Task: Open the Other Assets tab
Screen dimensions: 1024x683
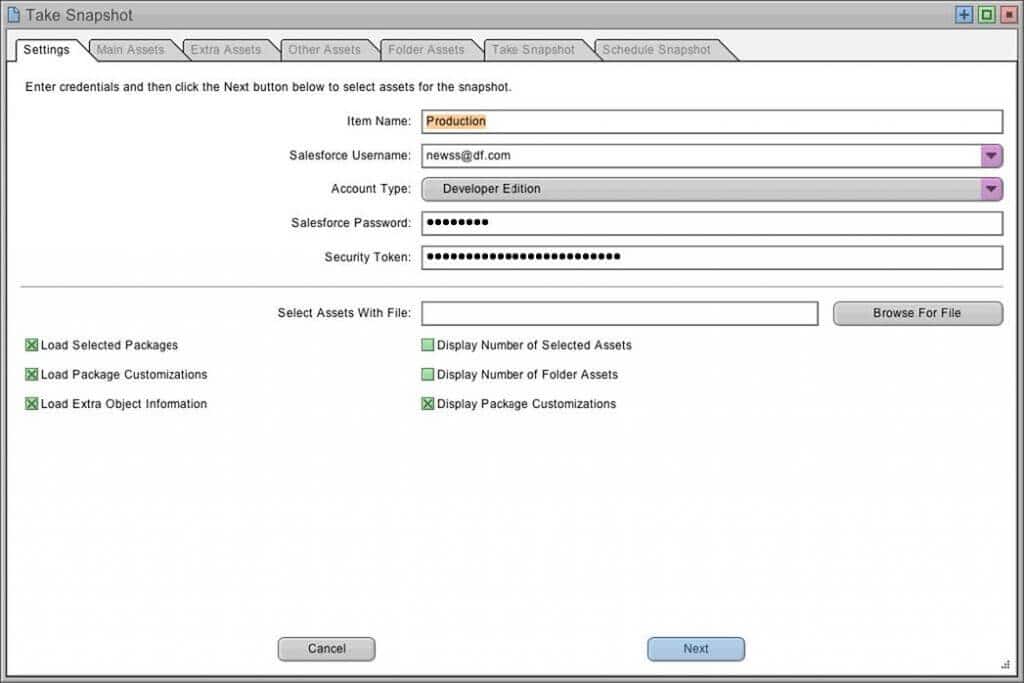Action: pyautogui.click(x=325, y=50)
